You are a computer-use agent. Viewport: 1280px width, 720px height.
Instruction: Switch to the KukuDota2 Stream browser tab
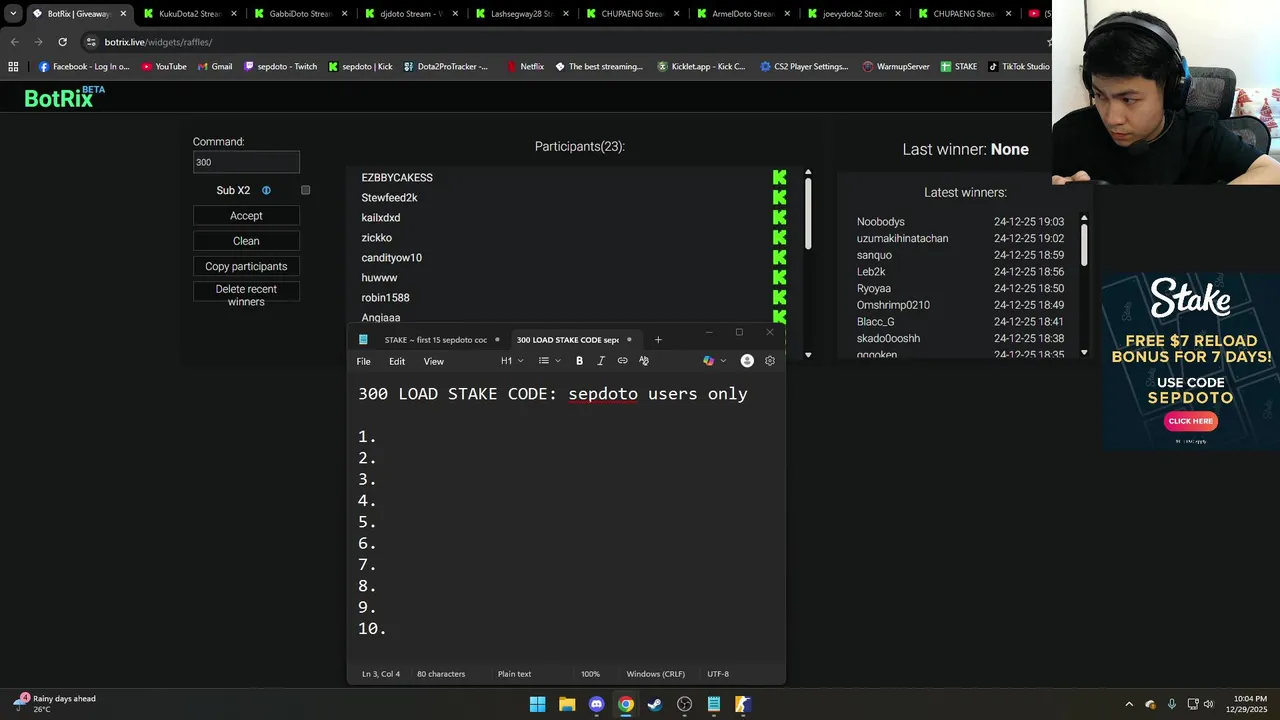(x=191, y=14)
